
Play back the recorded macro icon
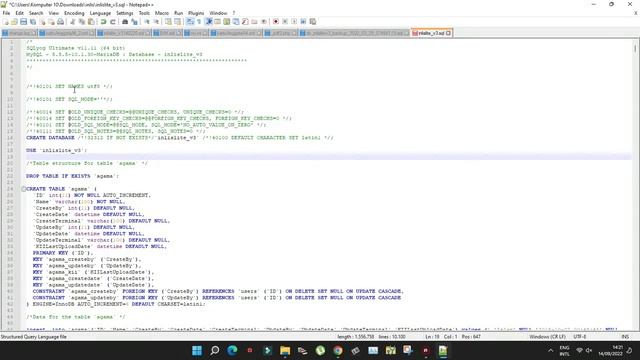tap(294, 21)
